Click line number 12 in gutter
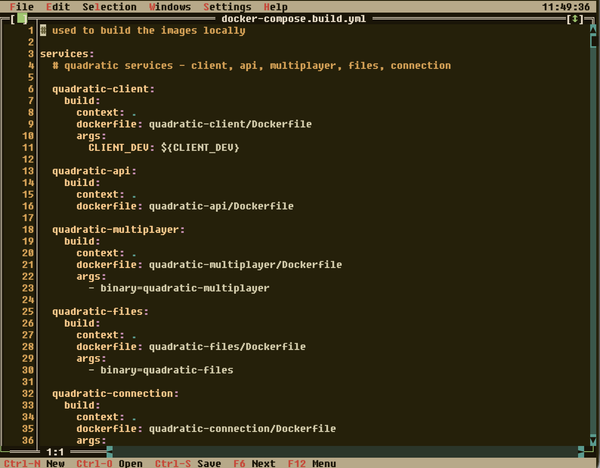 28,159
